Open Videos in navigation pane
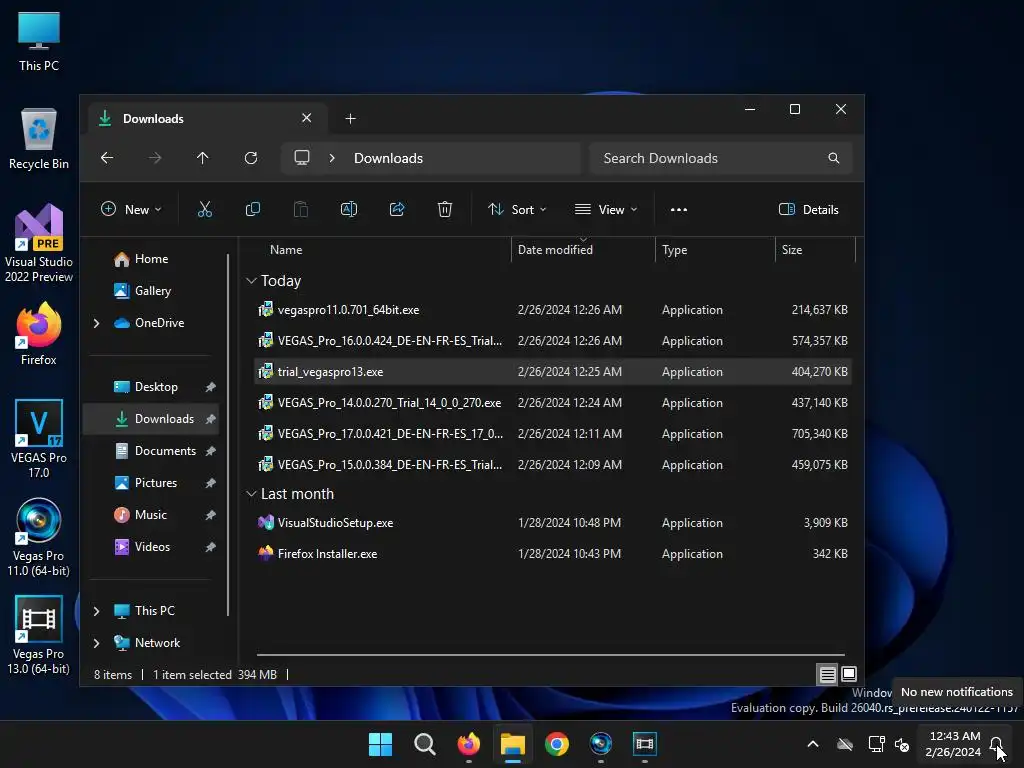 (152, 547)
